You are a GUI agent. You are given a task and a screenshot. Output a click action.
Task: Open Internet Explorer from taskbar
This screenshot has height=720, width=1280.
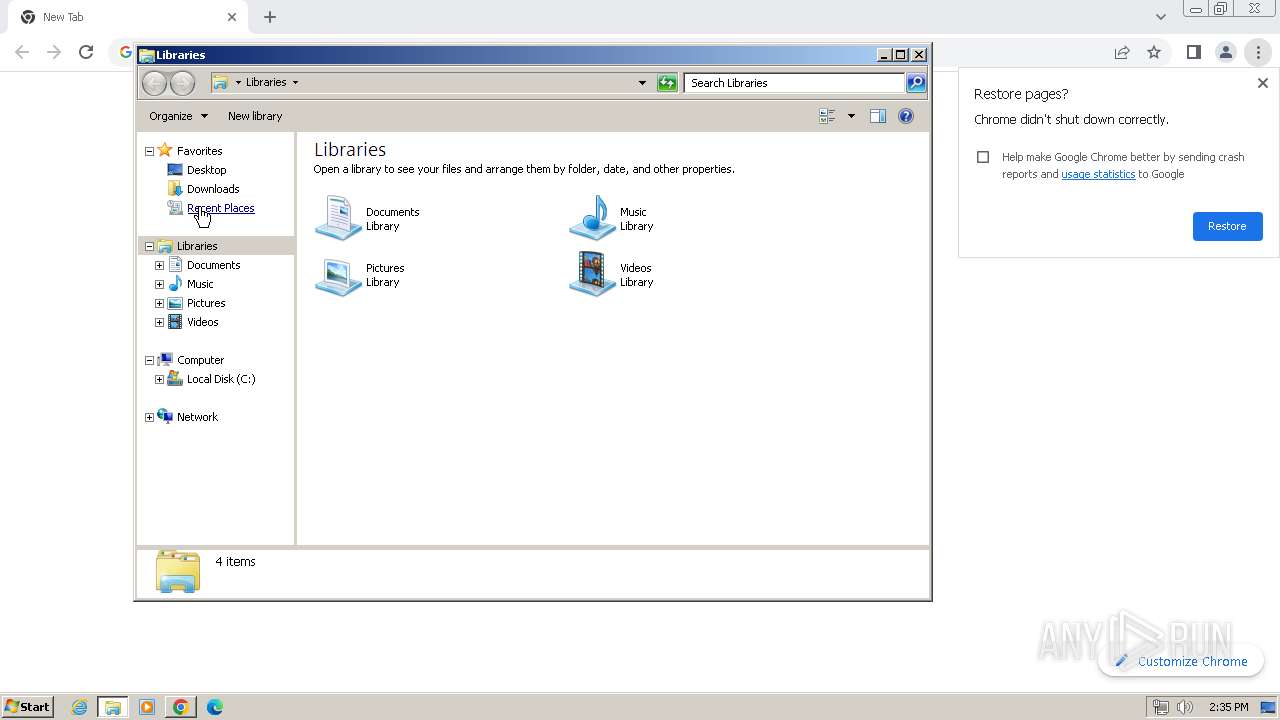[x=79, y=707]
